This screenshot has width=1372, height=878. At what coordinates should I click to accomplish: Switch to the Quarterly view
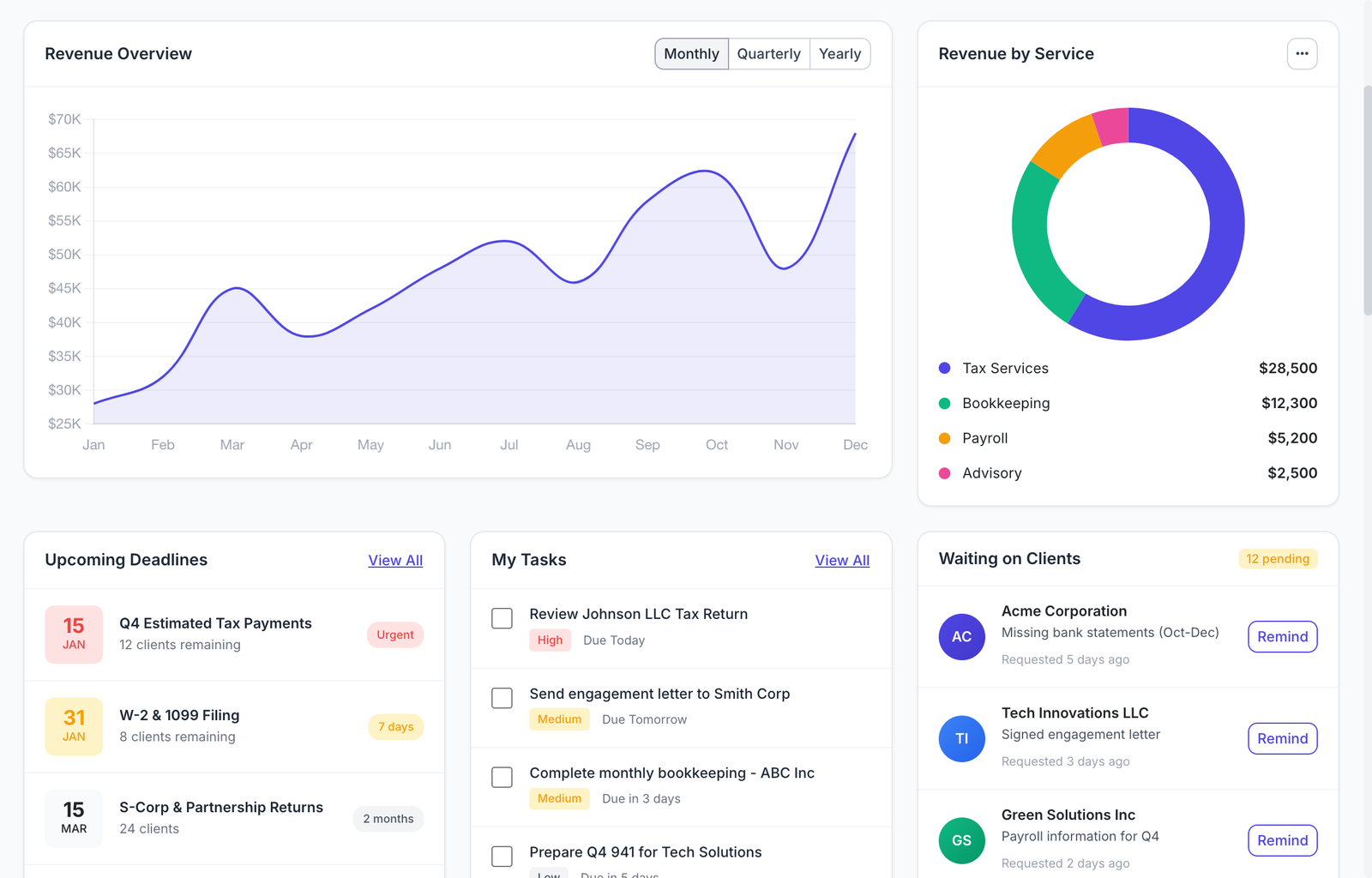[x=768, y=53]
